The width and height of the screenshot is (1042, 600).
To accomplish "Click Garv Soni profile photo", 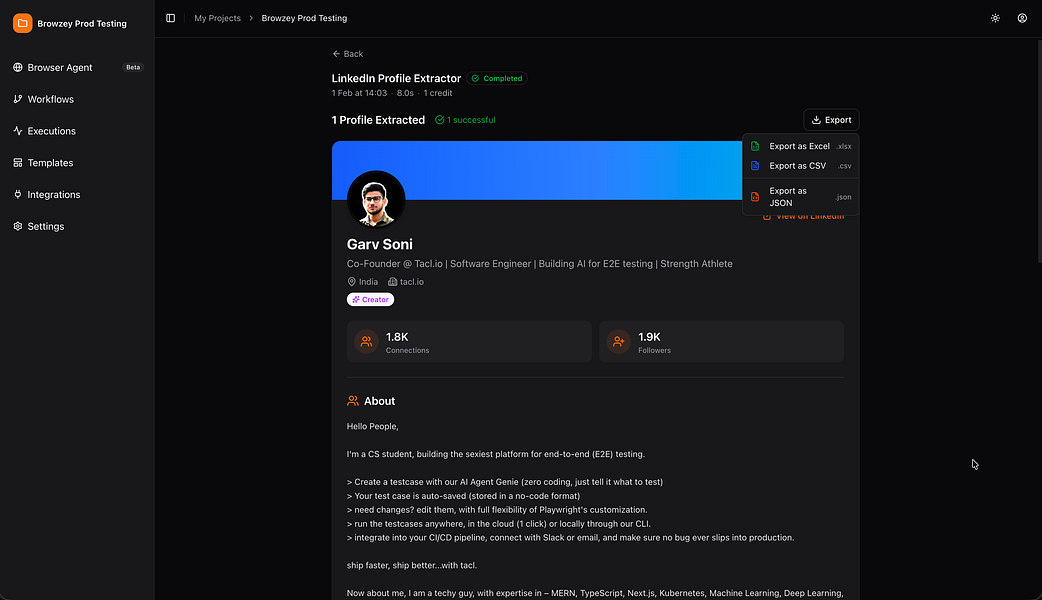I will (376, 200).
